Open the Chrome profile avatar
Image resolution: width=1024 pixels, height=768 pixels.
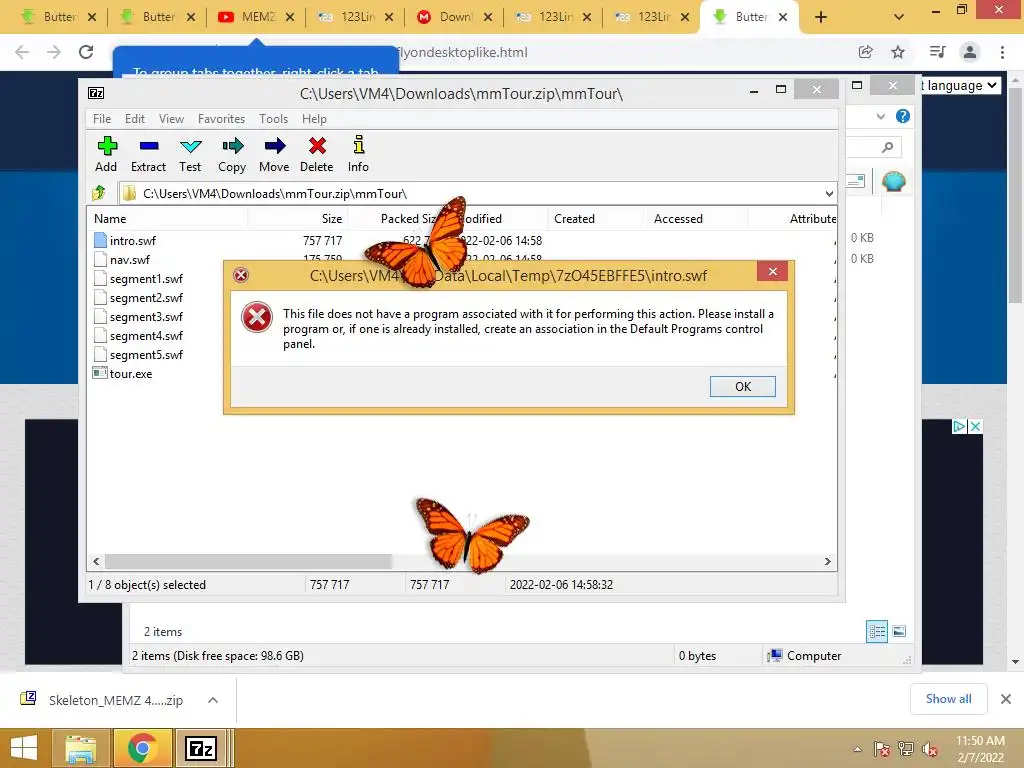pos(970,52)
